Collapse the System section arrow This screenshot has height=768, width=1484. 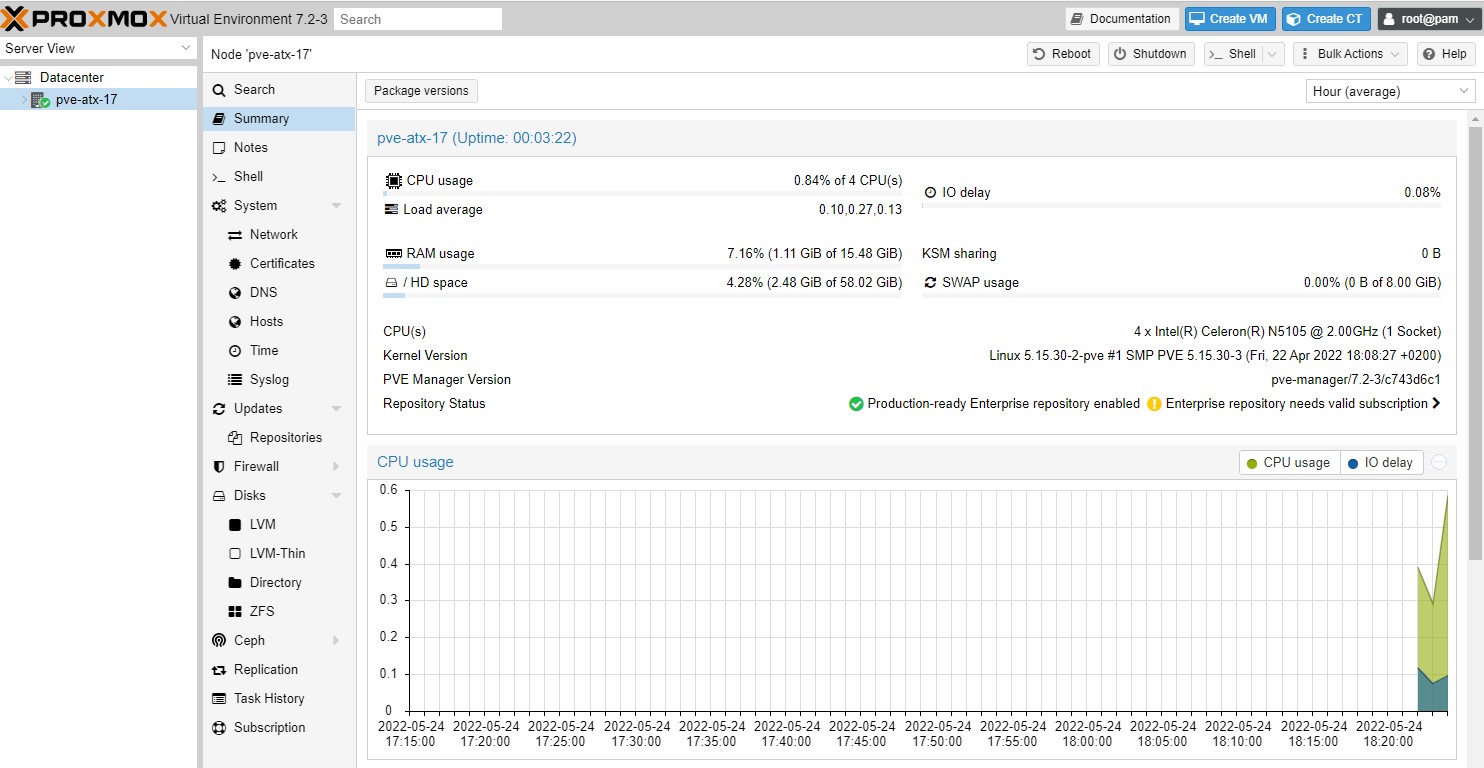336,206
